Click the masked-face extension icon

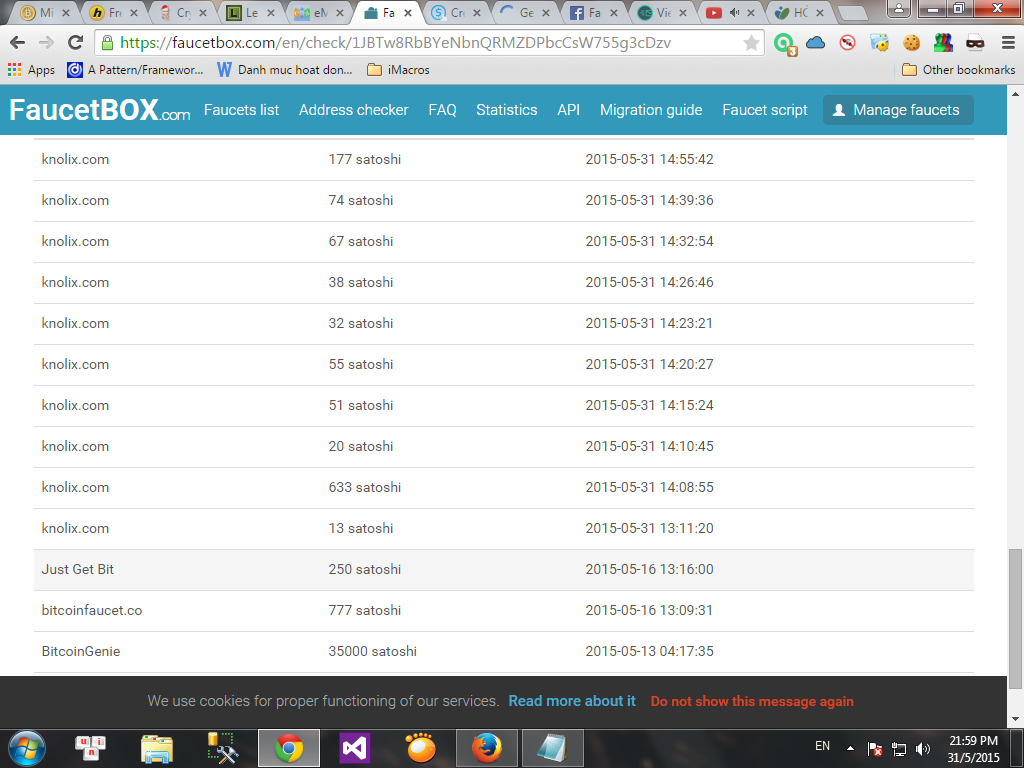coord(975,43)
